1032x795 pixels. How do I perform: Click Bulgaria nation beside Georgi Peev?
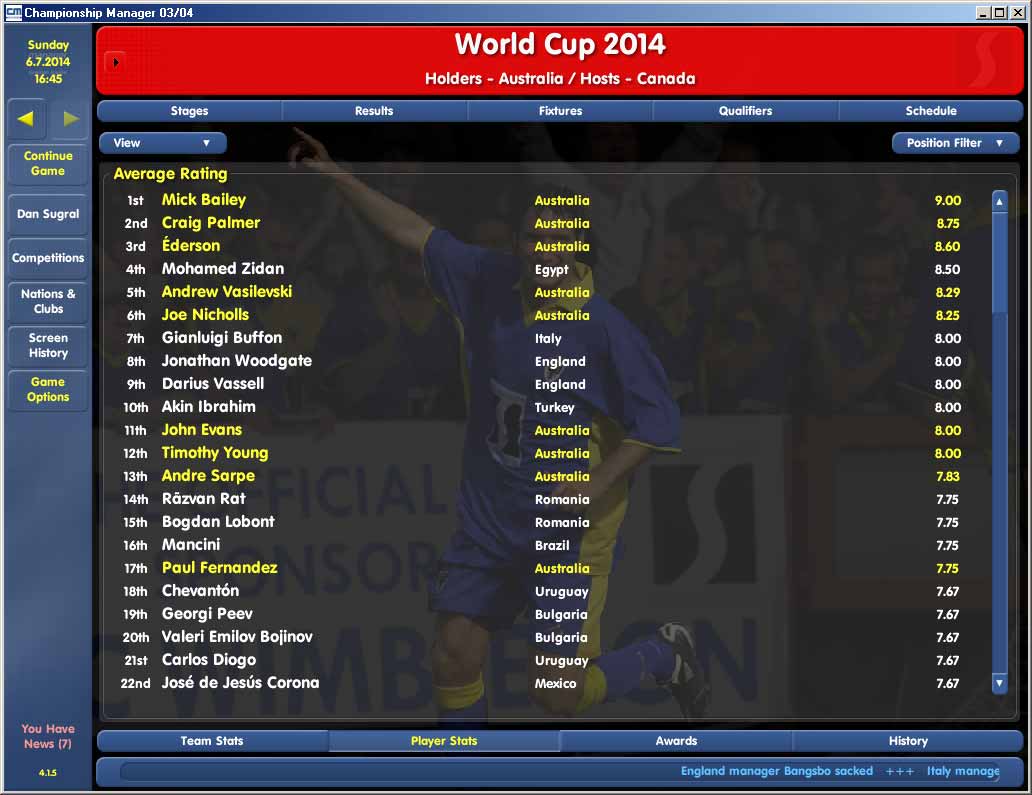tap(561, 614)
